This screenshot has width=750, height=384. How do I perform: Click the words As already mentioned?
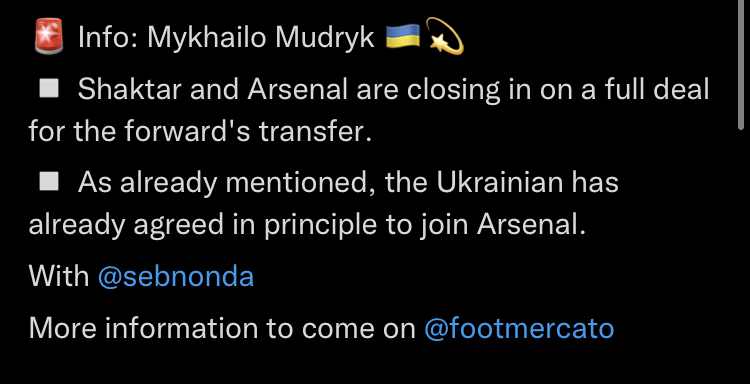point(227,183)
